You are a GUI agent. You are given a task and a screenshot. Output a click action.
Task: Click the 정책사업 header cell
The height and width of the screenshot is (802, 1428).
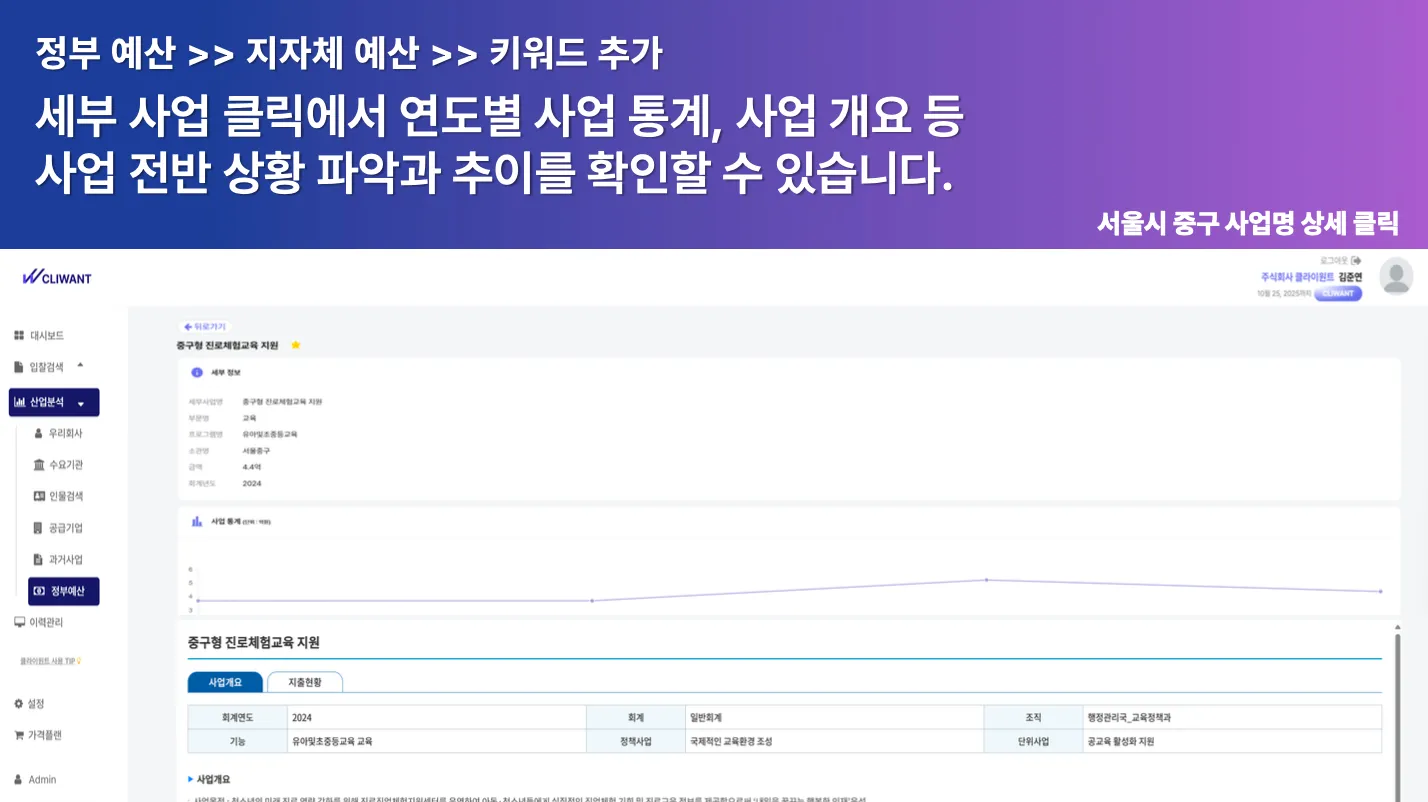tap(635, 741)
